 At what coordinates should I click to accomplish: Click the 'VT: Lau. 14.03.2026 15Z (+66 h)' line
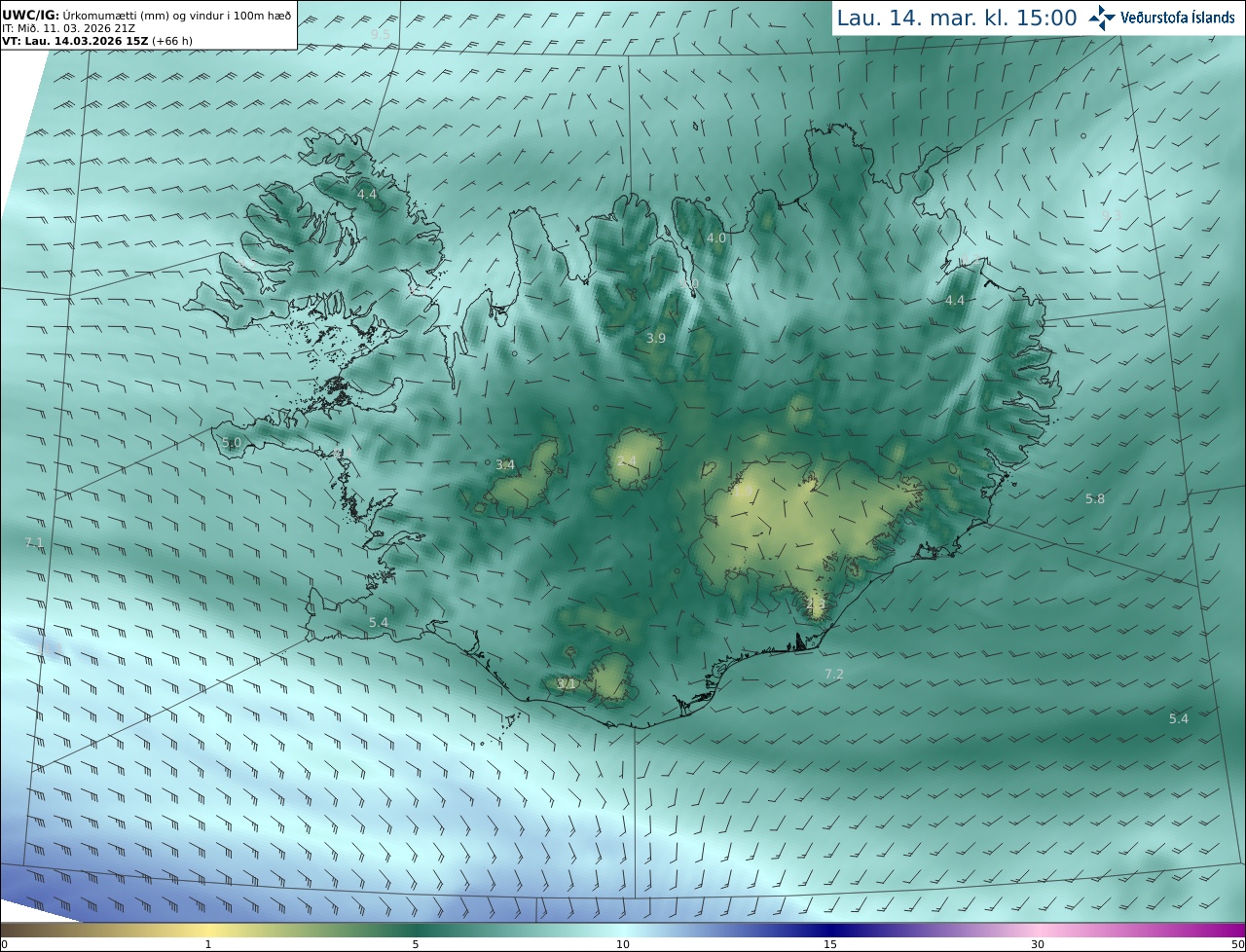(97, 41)
